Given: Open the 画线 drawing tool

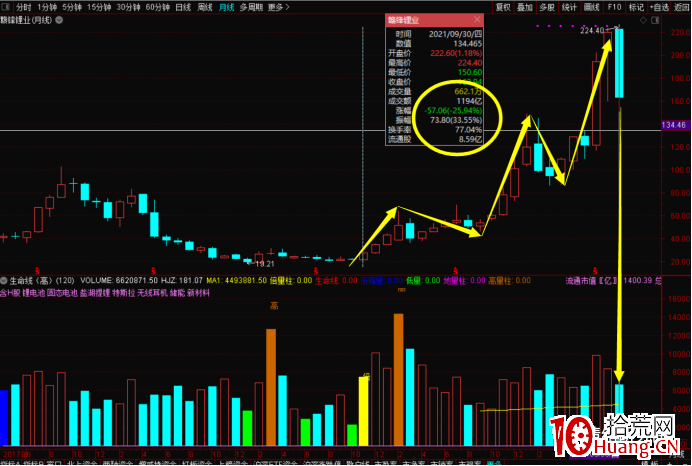Looking at the screenshot, I should click(x=593, y=7).
